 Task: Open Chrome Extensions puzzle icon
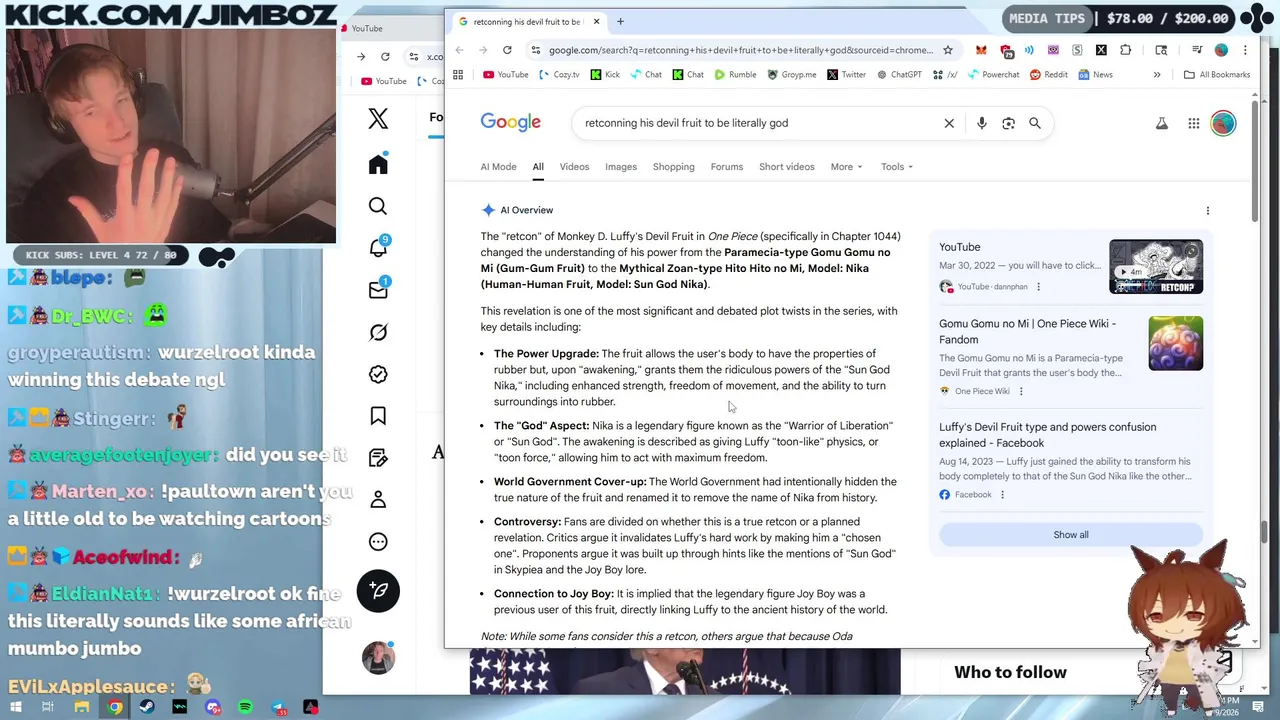point(1125,50)
